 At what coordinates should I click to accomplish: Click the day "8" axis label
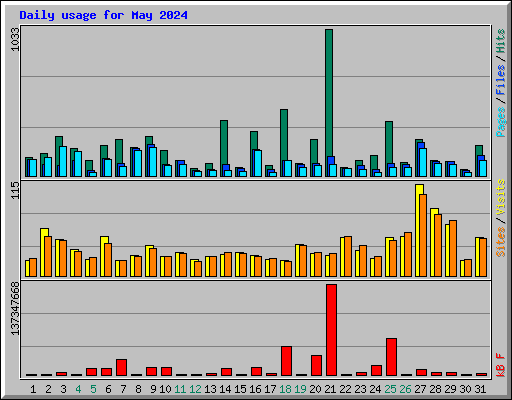(138, 389)
